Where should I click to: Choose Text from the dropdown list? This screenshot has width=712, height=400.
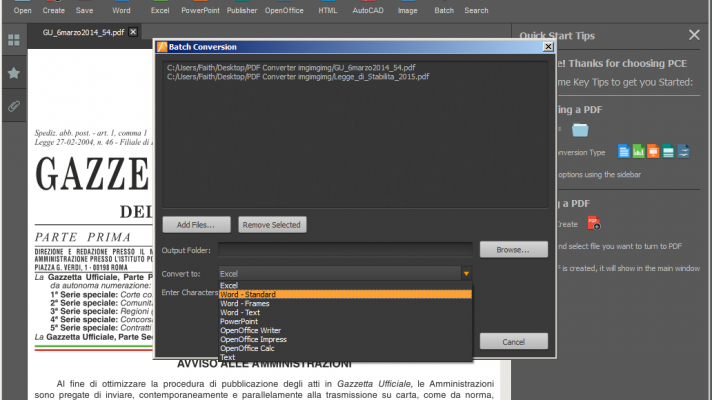coord(345,357)
